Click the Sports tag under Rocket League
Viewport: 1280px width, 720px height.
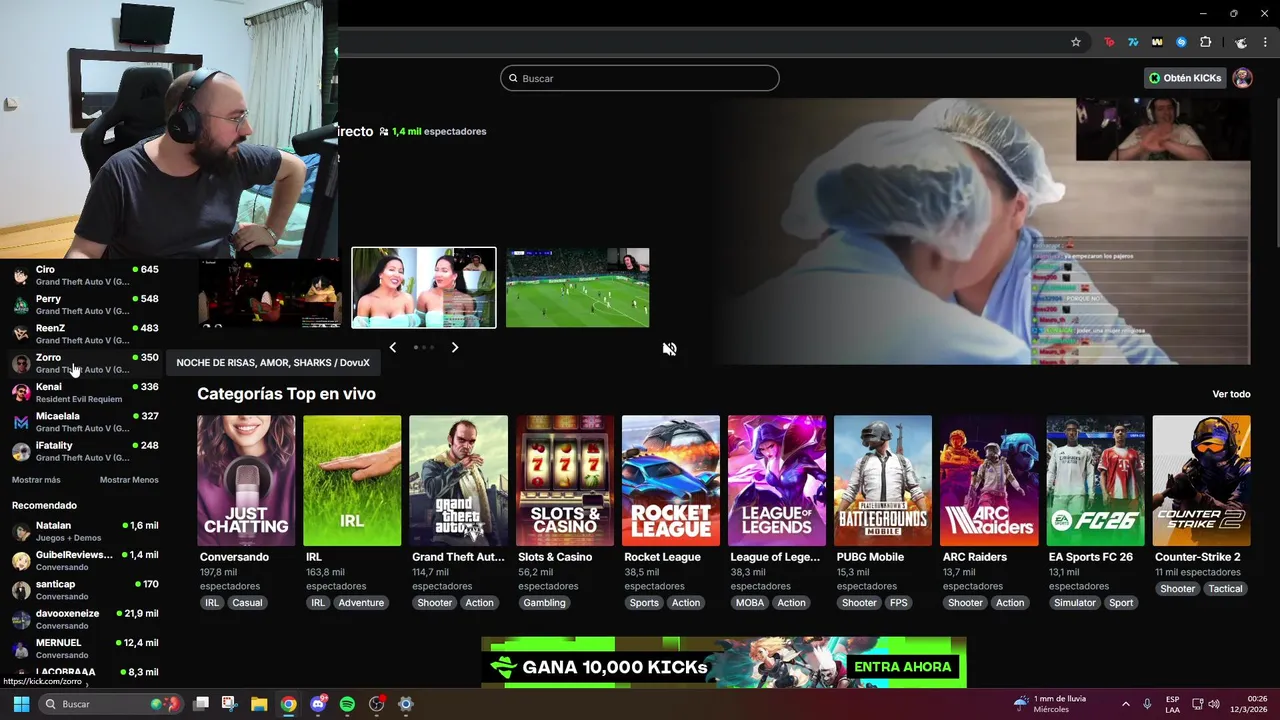[x=644, y=603]
